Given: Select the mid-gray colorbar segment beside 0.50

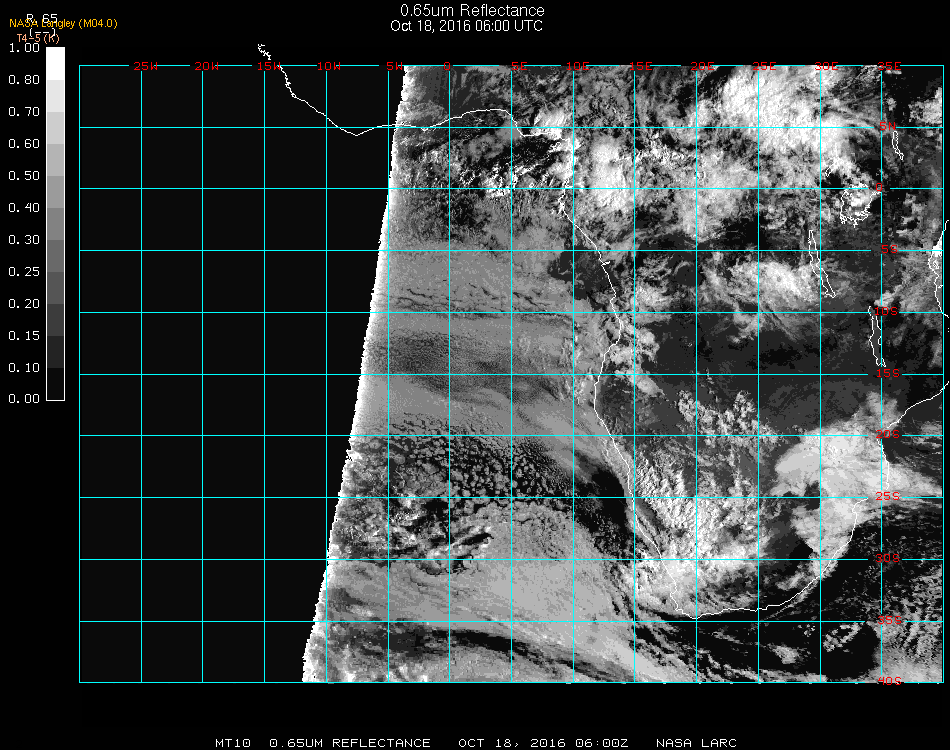Looking at the screenshot, I should (x=55, y=191).
